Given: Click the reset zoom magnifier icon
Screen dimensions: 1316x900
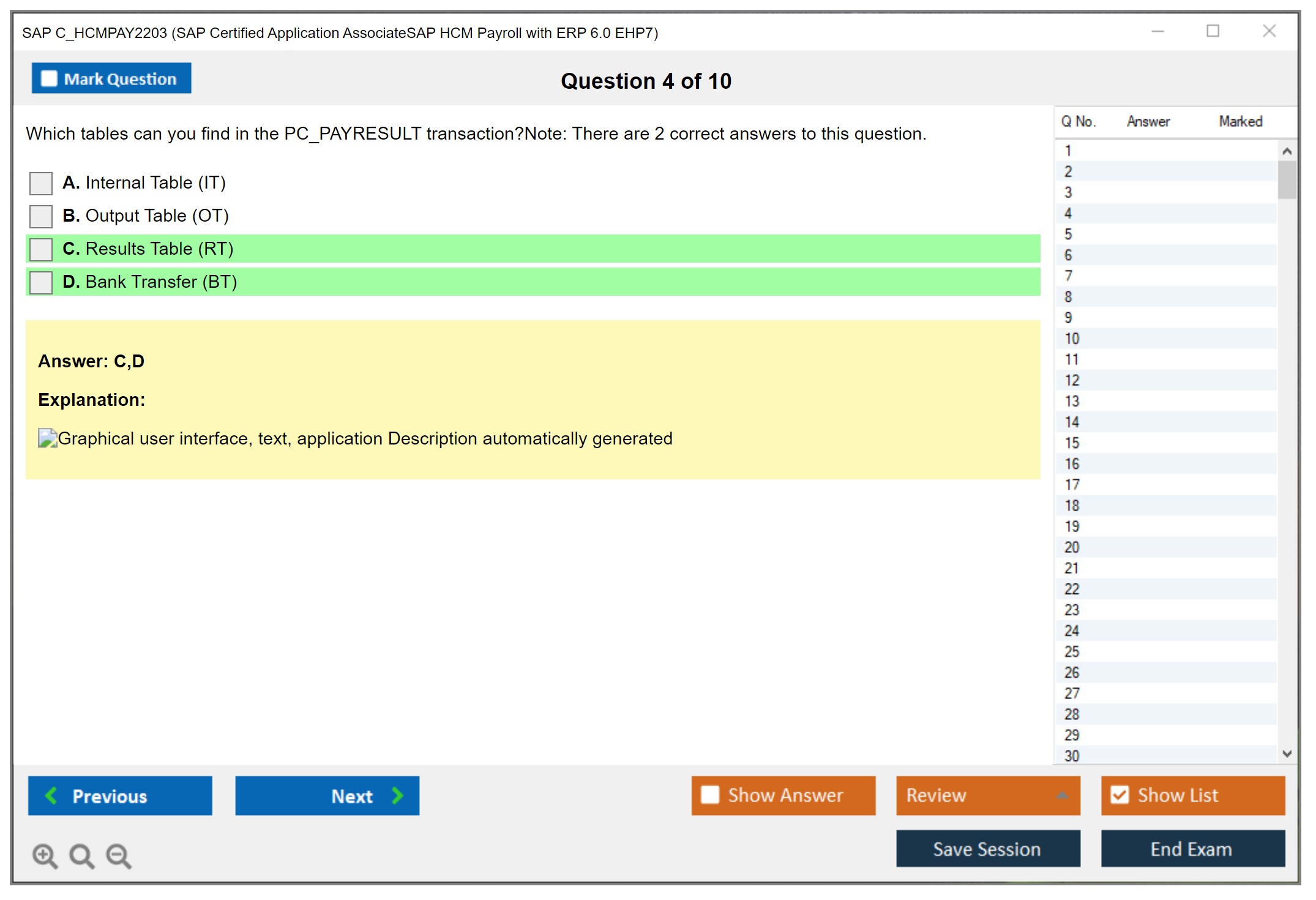Looking at the screenshot, I should (81, 855).
